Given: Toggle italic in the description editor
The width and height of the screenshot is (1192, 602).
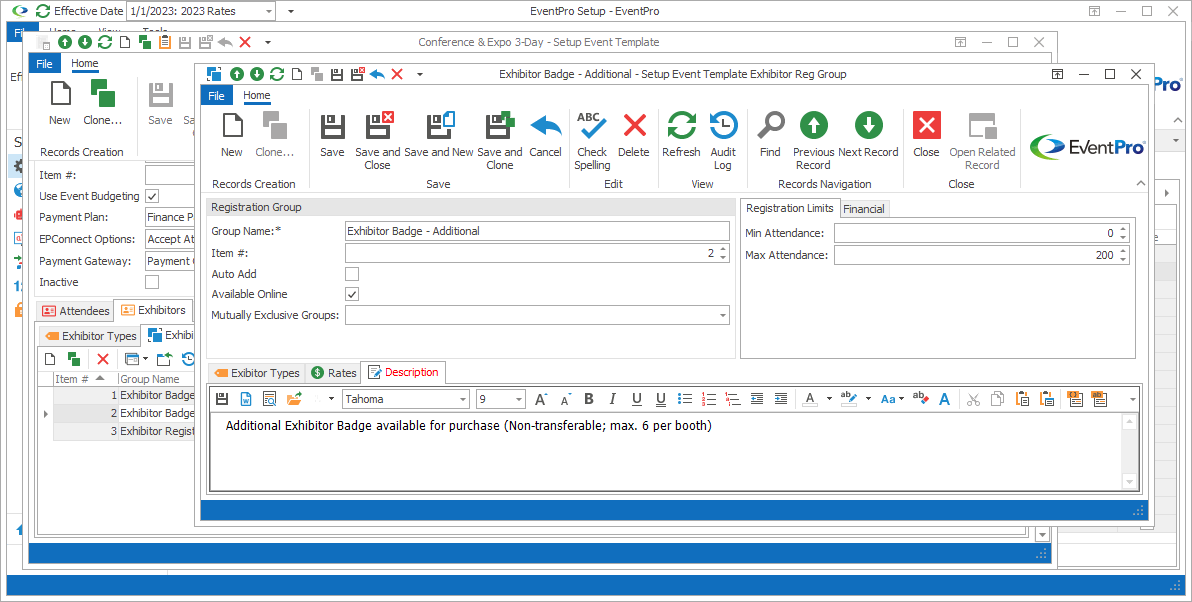Looking at the screenshot, I should (612, 399).
